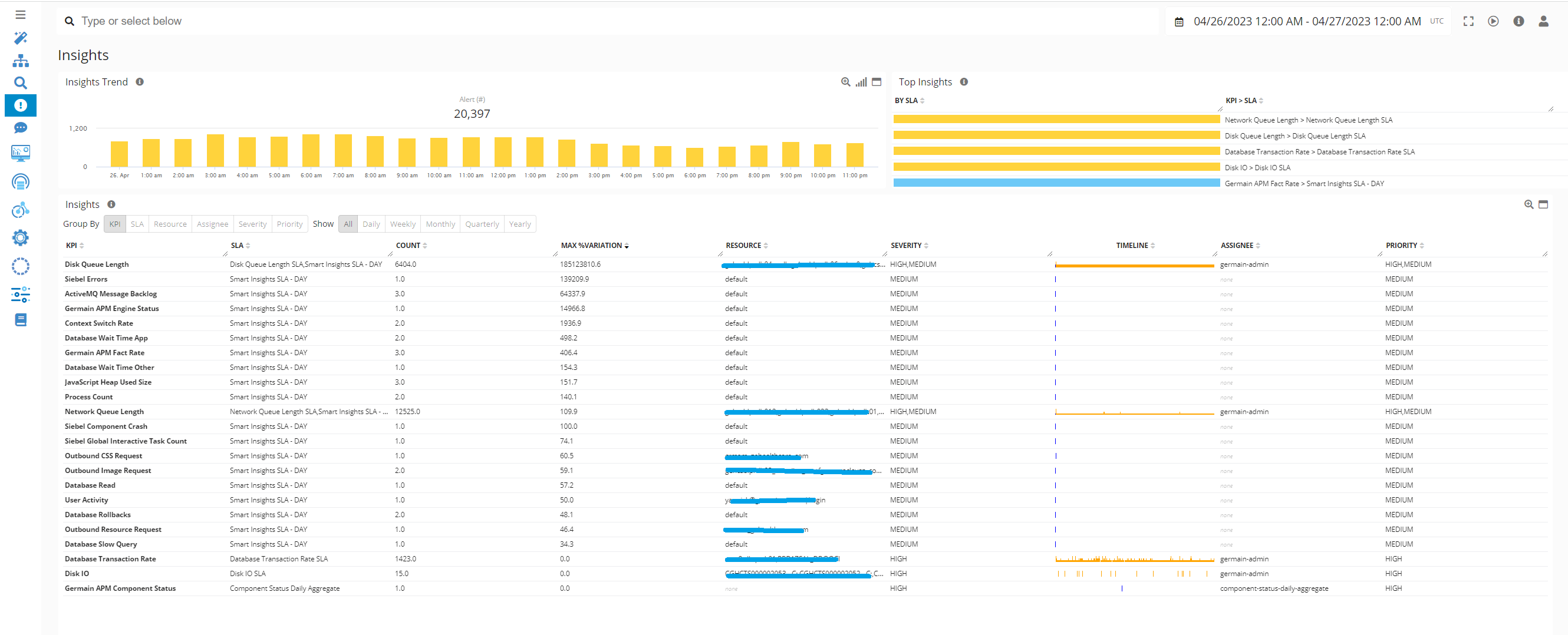Show Weekly insights only
This screenshot has width=1568, height=635.
point(403,224)
